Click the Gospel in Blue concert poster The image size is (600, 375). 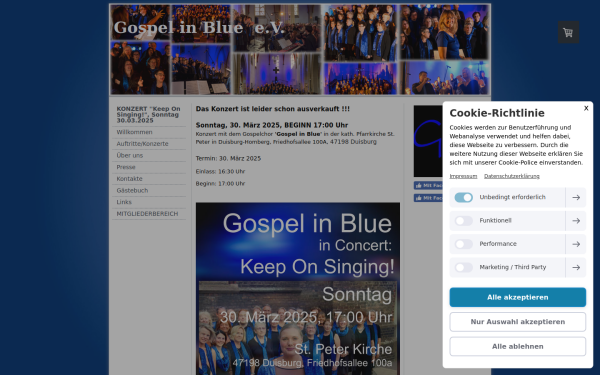tap(298, 289)
